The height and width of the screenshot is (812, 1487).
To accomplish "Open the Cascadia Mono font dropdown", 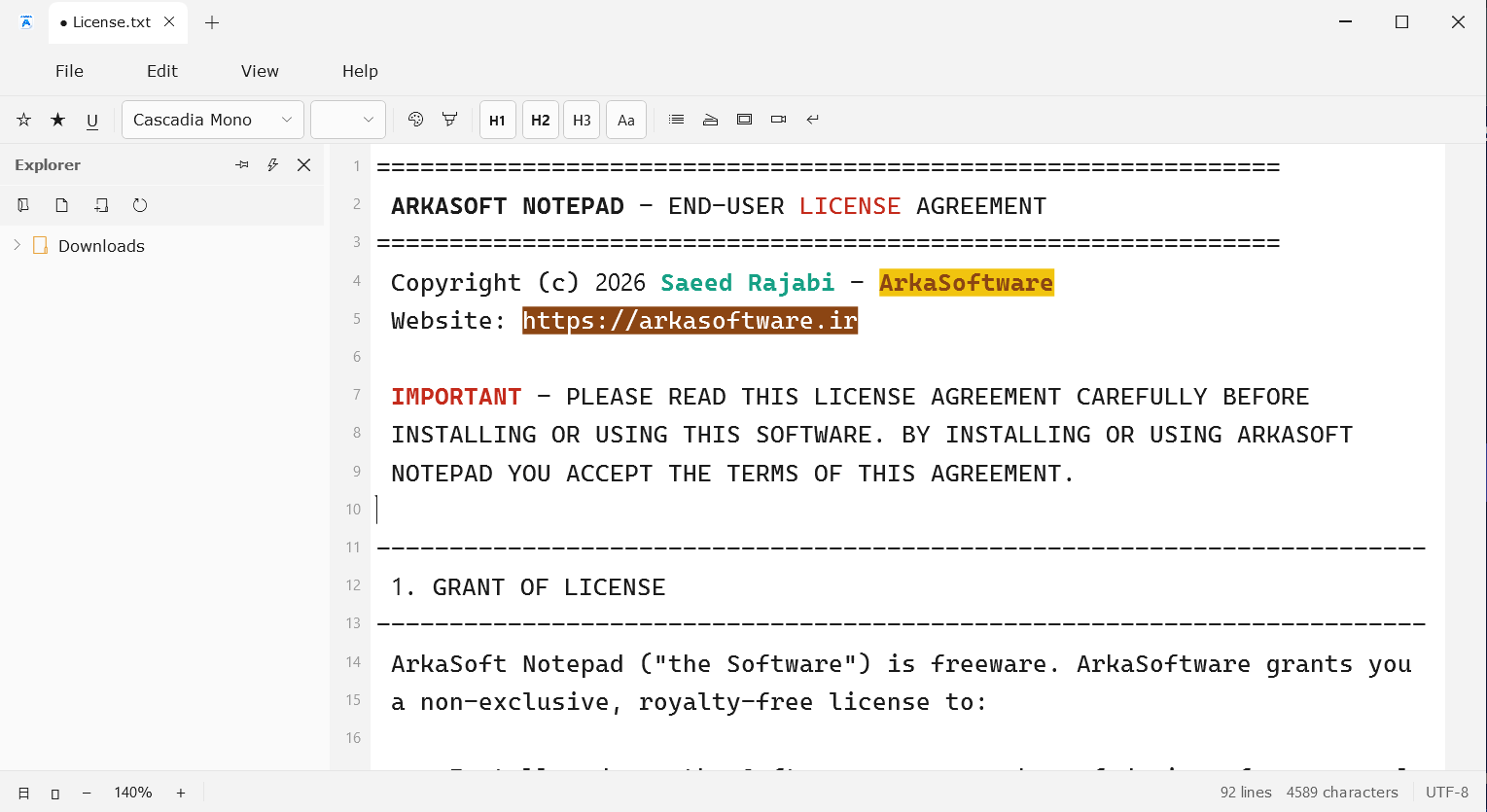I will pyautogui.click(x=213, y=120).
